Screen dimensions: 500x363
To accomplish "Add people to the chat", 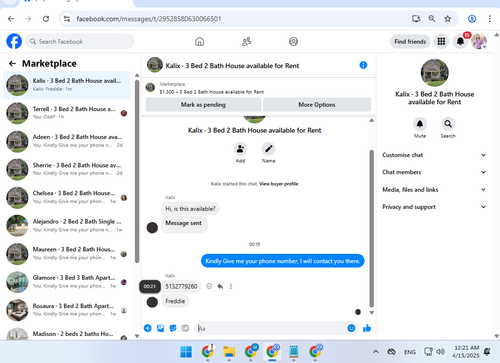I will point(240,149).
